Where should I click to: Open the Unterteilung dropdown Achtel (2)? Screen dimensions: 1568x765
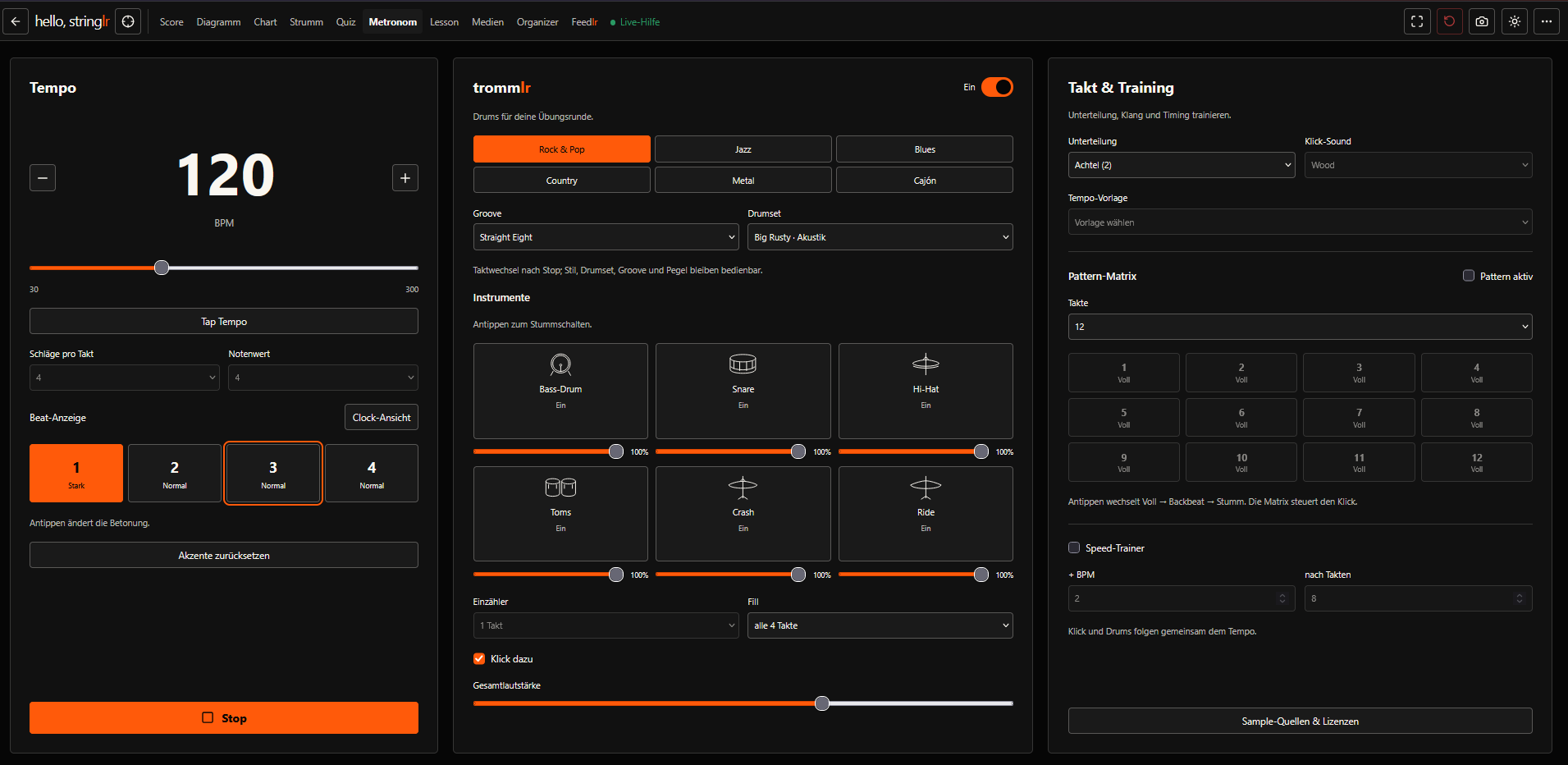1182,164
